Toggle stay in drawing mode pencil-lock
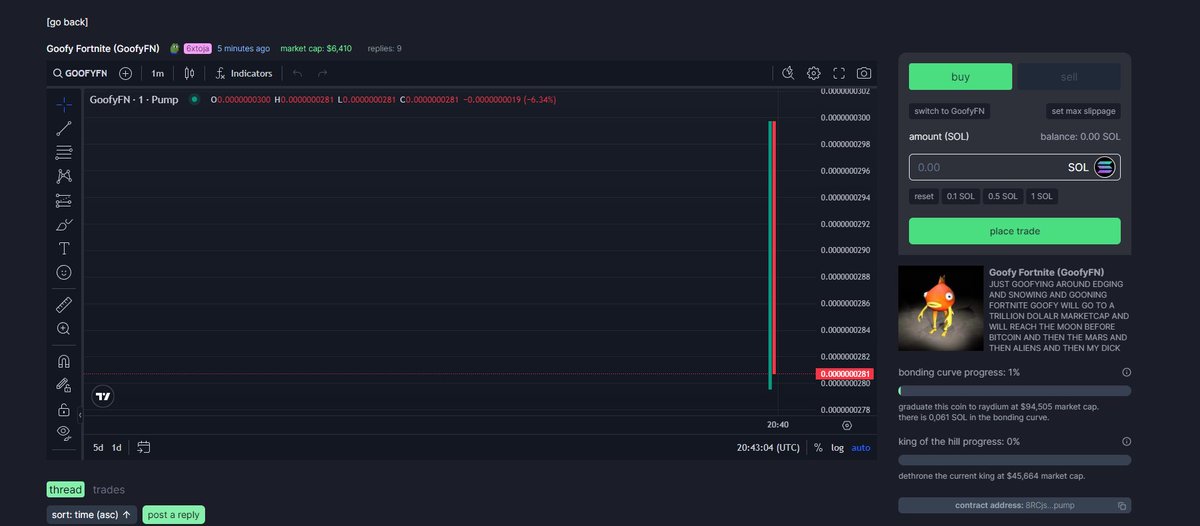Screen dimensions: 1200x526 64,385
